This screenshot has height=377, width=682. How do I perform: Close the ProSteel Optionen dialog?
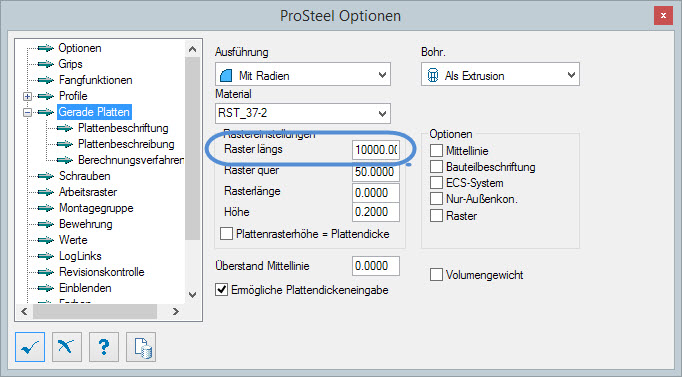[663, 16]
